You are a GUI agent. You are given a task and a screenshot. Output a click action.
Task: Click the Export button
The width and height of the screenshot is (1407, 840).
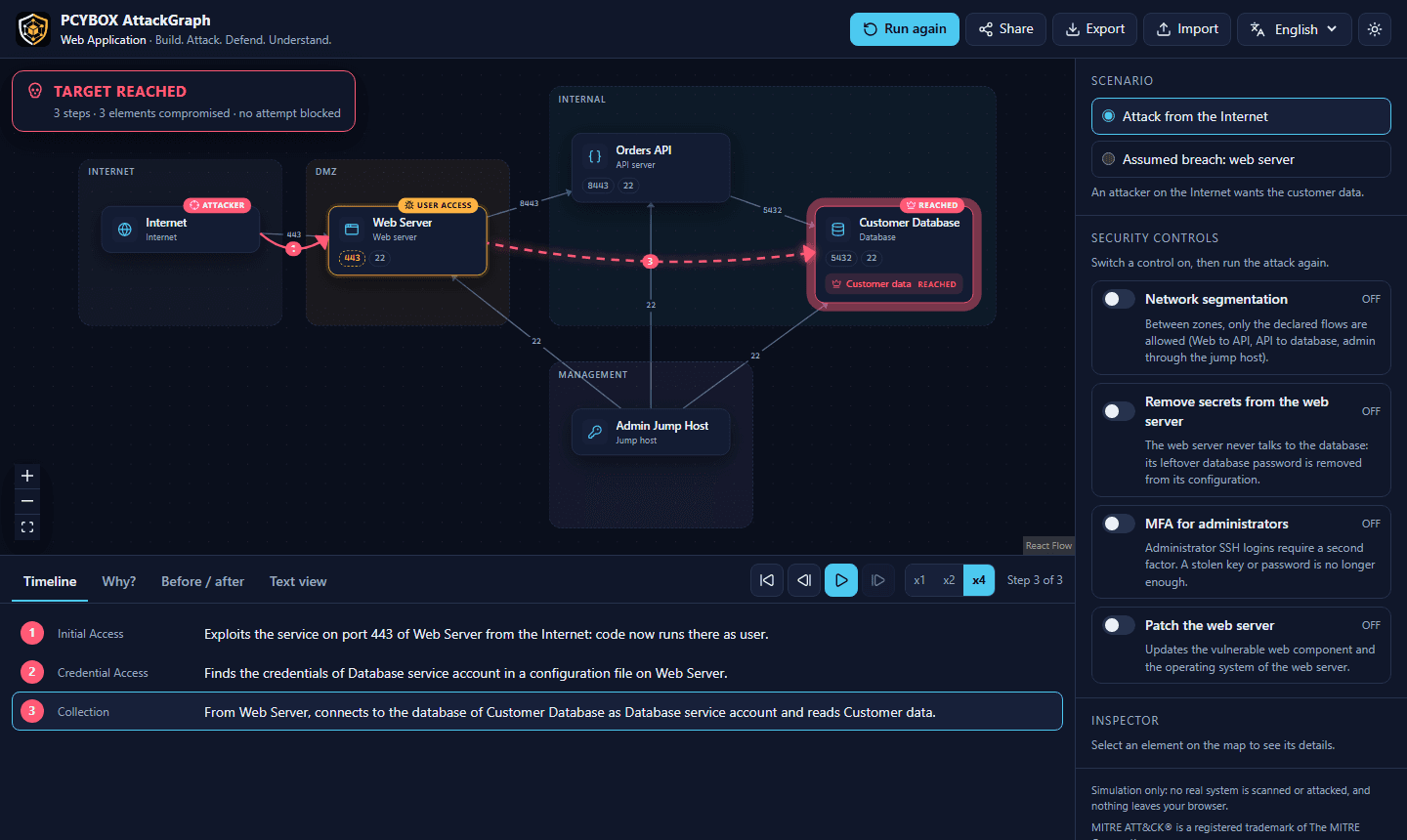tap(1094, 29)
